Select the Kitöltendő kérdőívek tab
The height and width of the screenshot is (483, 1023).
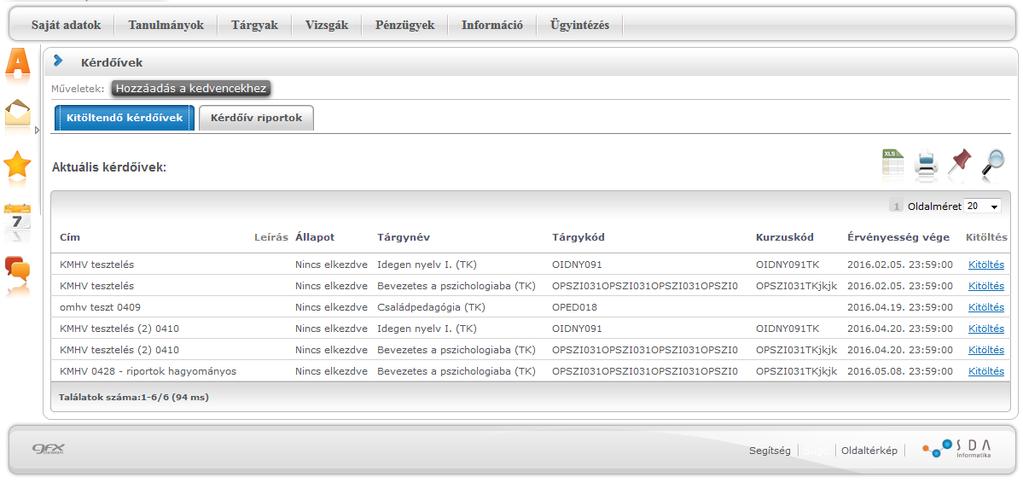point(125,118)
